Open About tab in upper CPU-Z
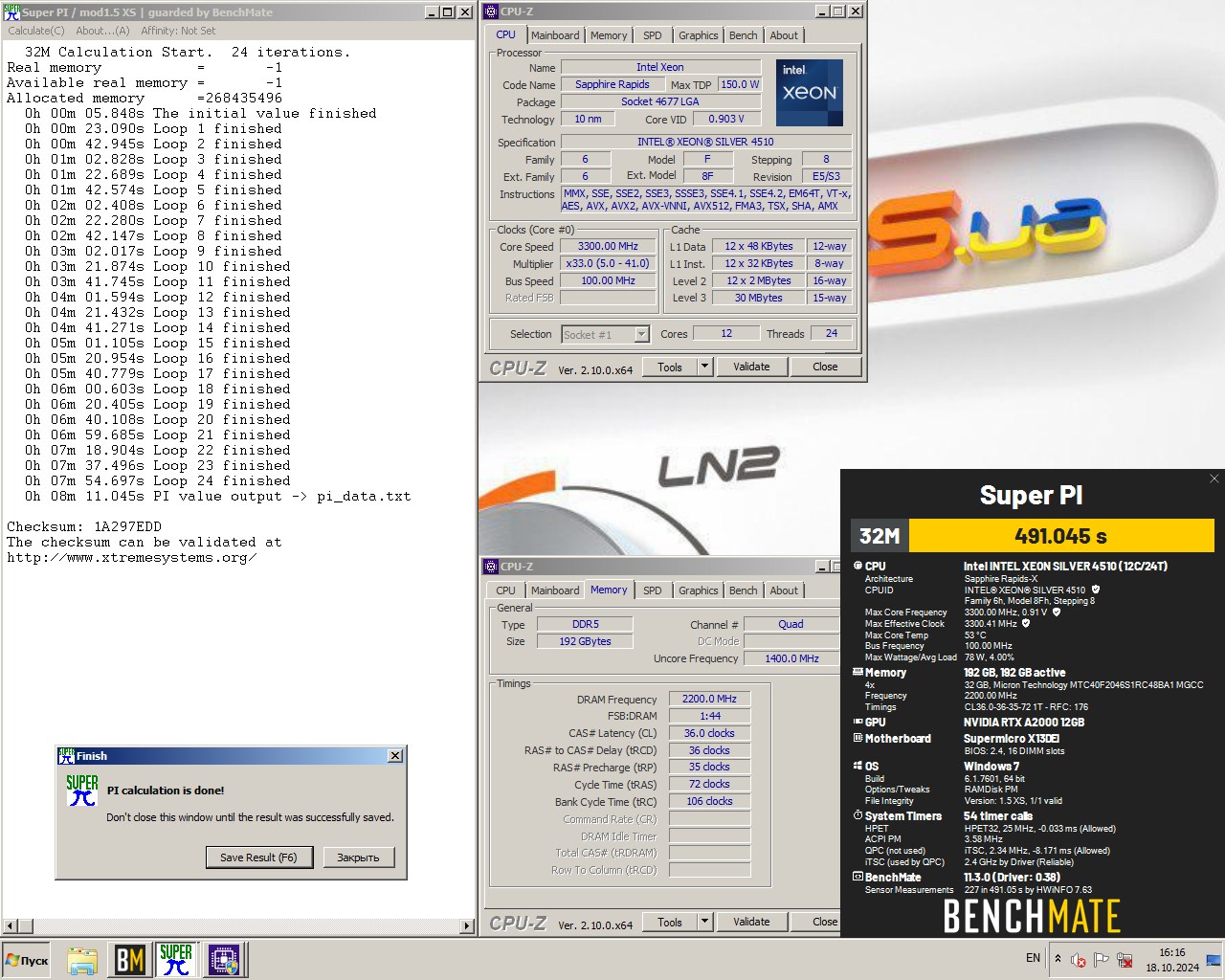This screenshot has height=980, width=1225. 784,35
